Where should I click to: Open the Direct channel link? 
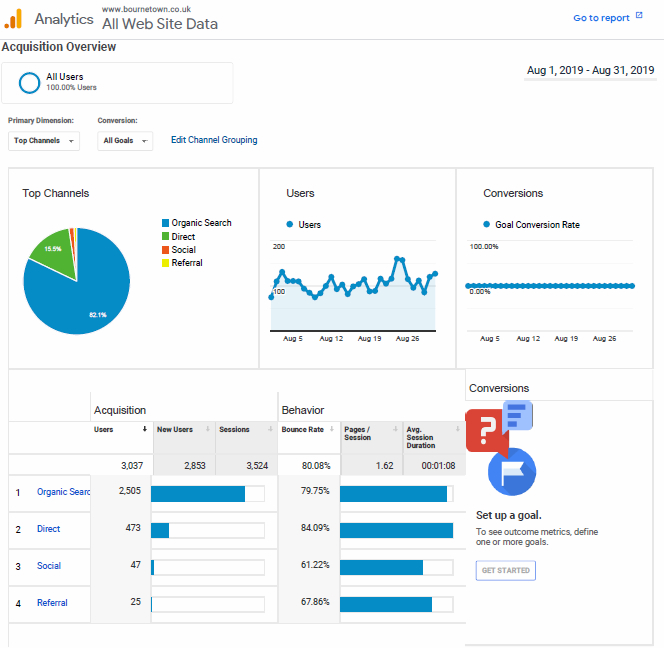pos(48,529)
